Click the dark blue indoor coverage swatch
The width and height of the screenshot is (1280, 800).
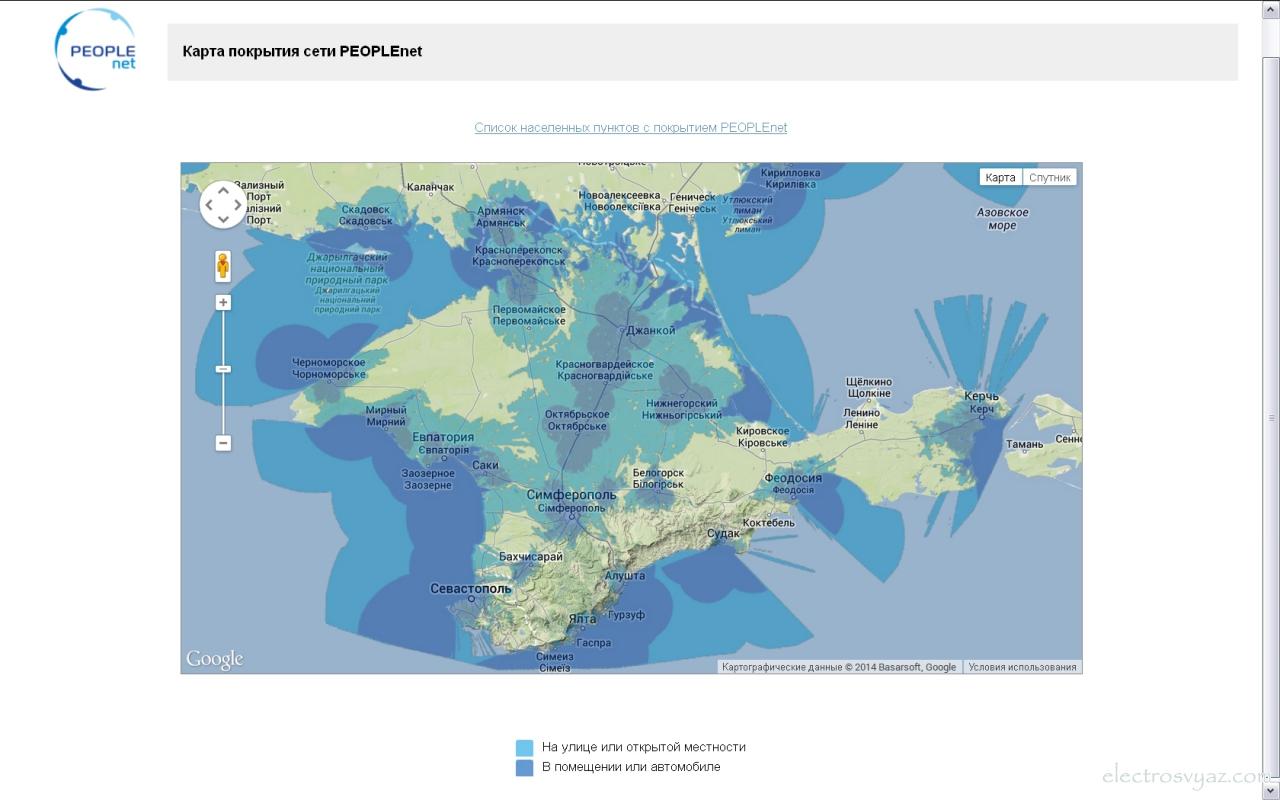pos(525,768)
